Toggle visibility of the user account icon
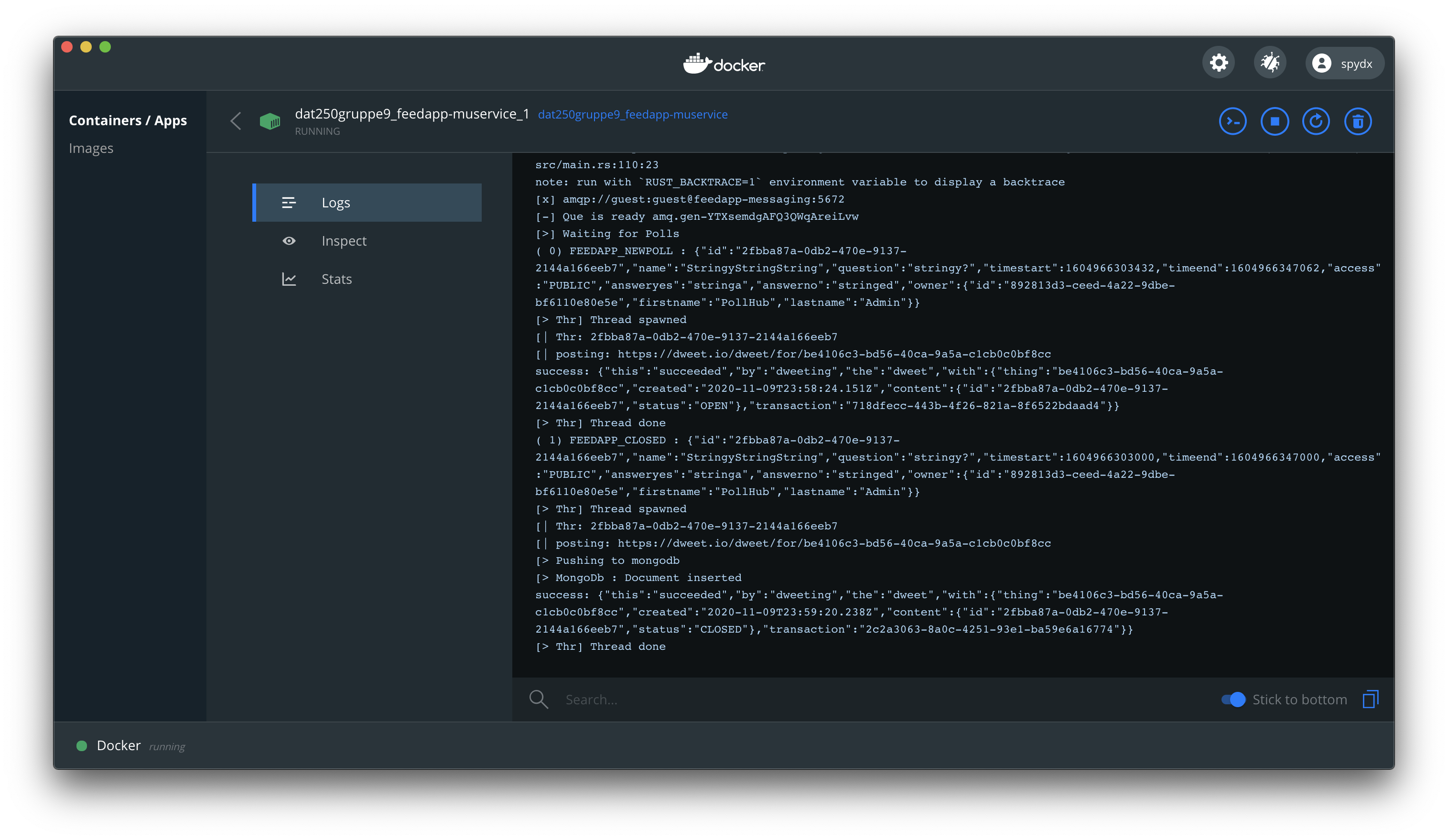The width and height of the screenshot is (1448, 840). (x=1323, y=63)
